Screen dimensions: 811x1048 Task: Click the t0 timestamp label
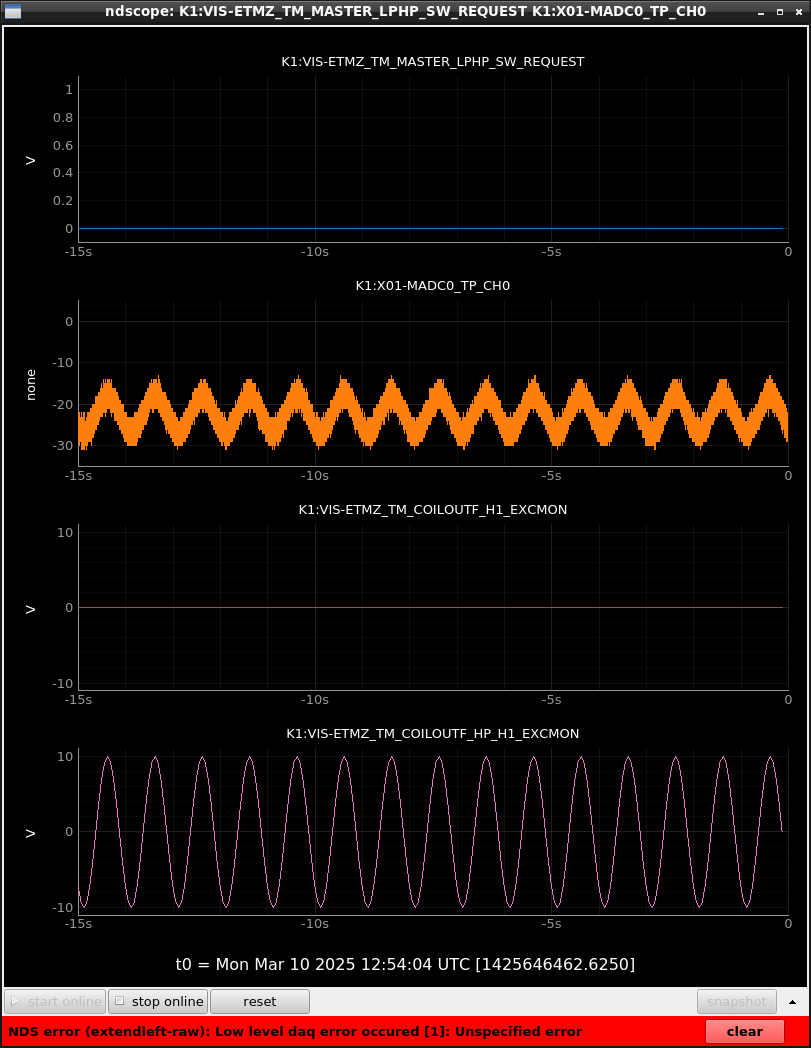[405, 964]
